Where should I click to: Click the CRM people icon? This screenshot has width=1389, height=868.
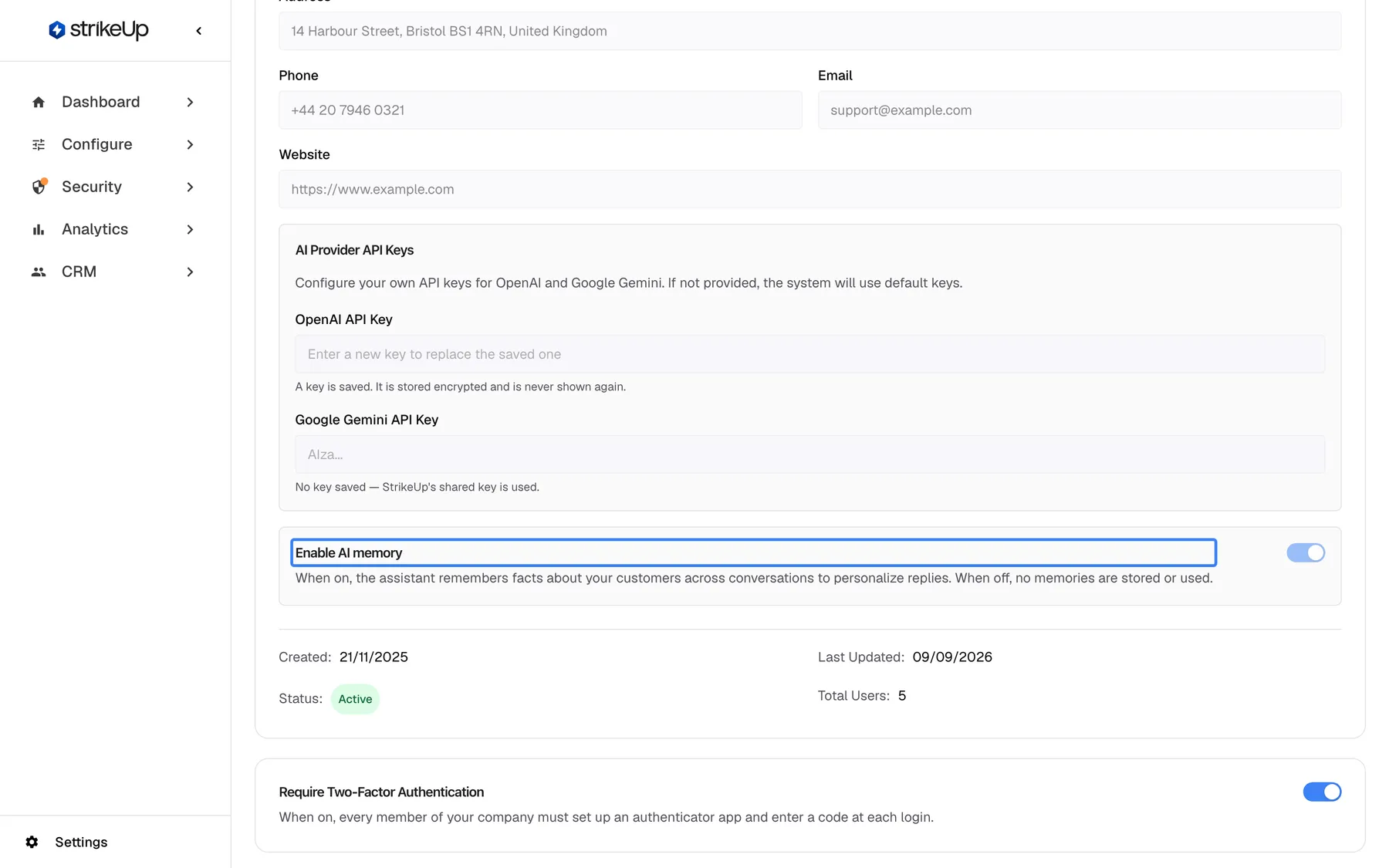(x=39, y=272)
